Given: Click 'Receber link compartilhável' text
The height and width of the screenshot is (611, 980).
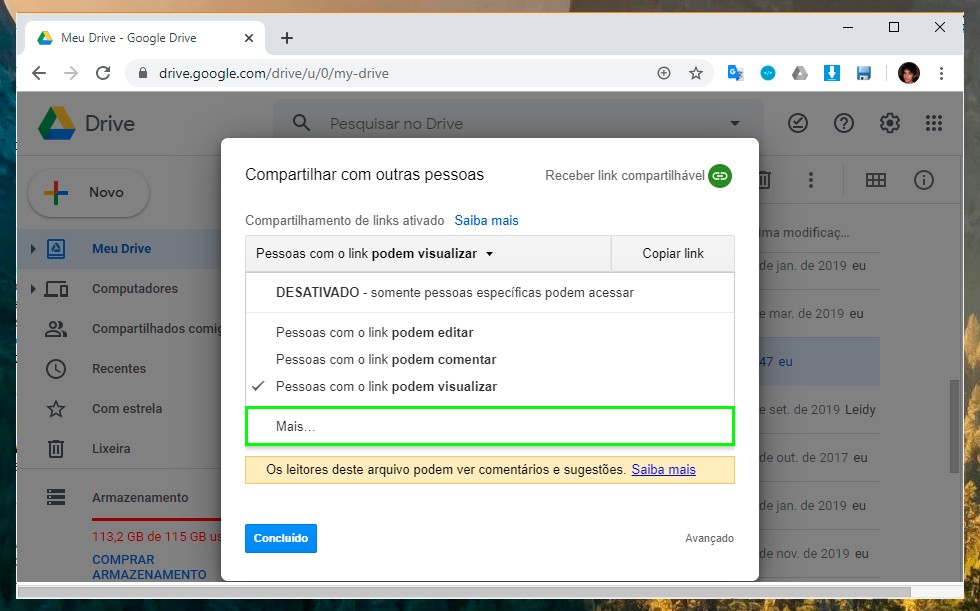Looking at the screenshot, I should 624,176.
